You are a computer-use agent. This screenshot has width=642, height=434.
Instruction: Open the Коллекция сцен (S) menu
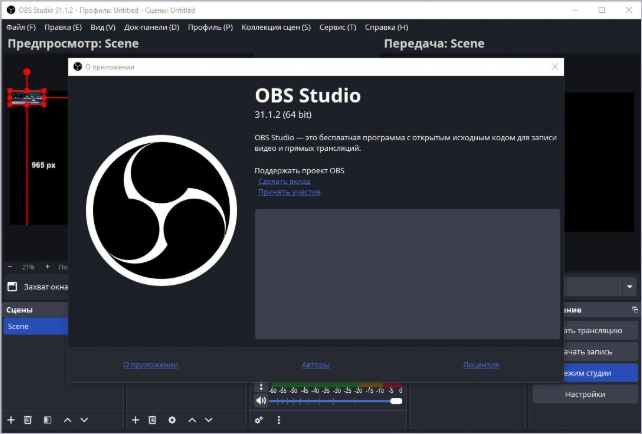[x=276, y=27]
